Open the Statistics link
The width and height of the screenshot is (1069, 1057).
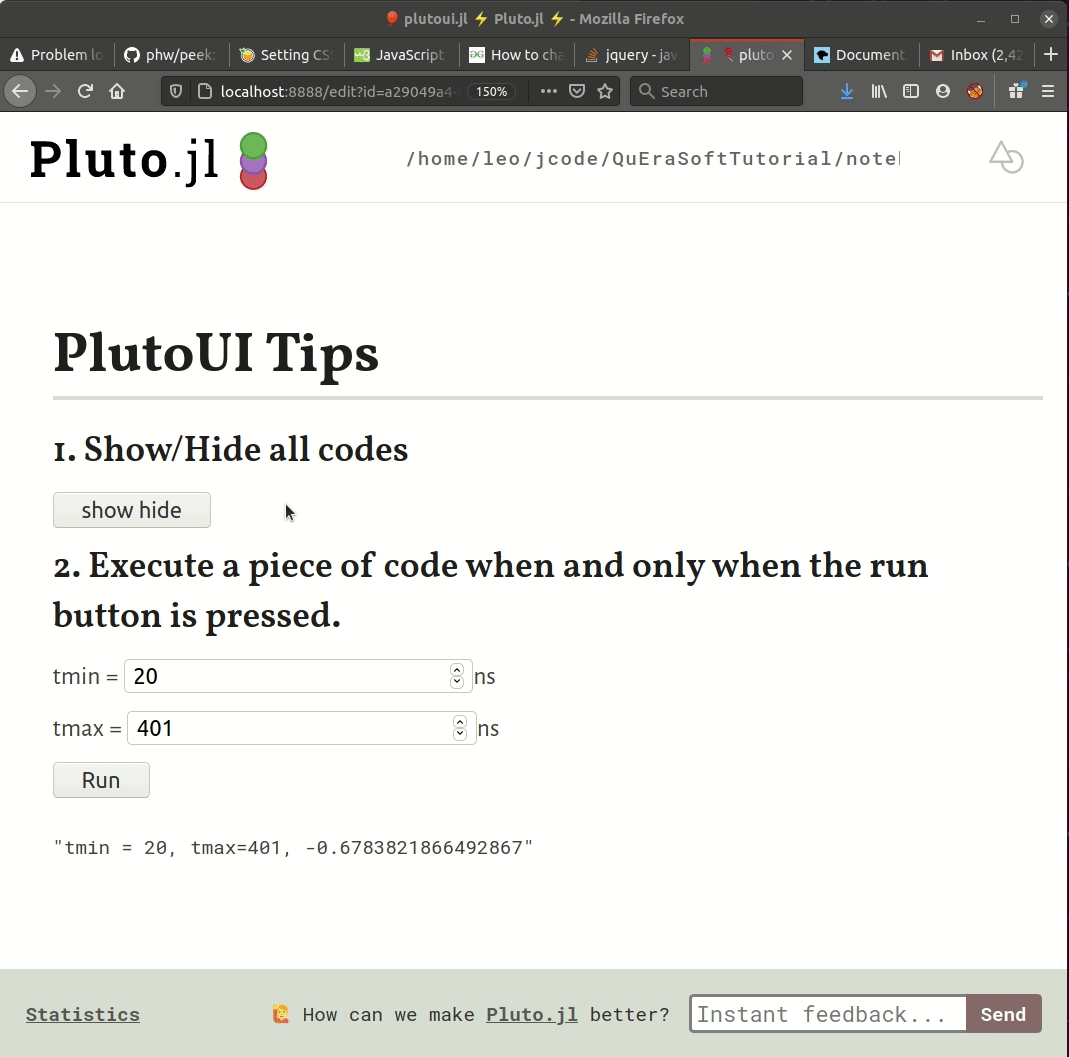point(82,1014)
